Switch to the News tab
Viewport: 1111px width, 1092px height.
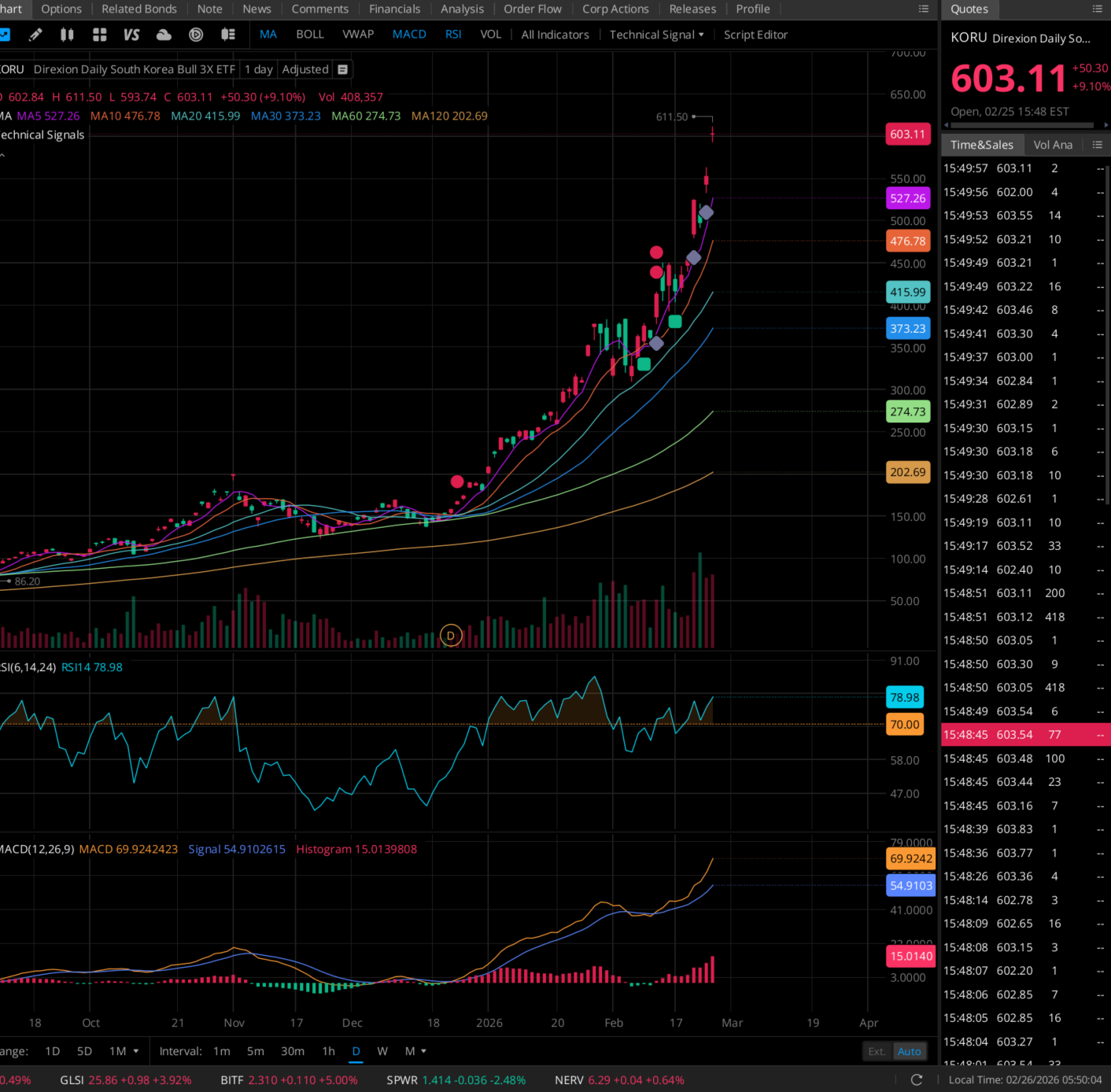[257, 9]
